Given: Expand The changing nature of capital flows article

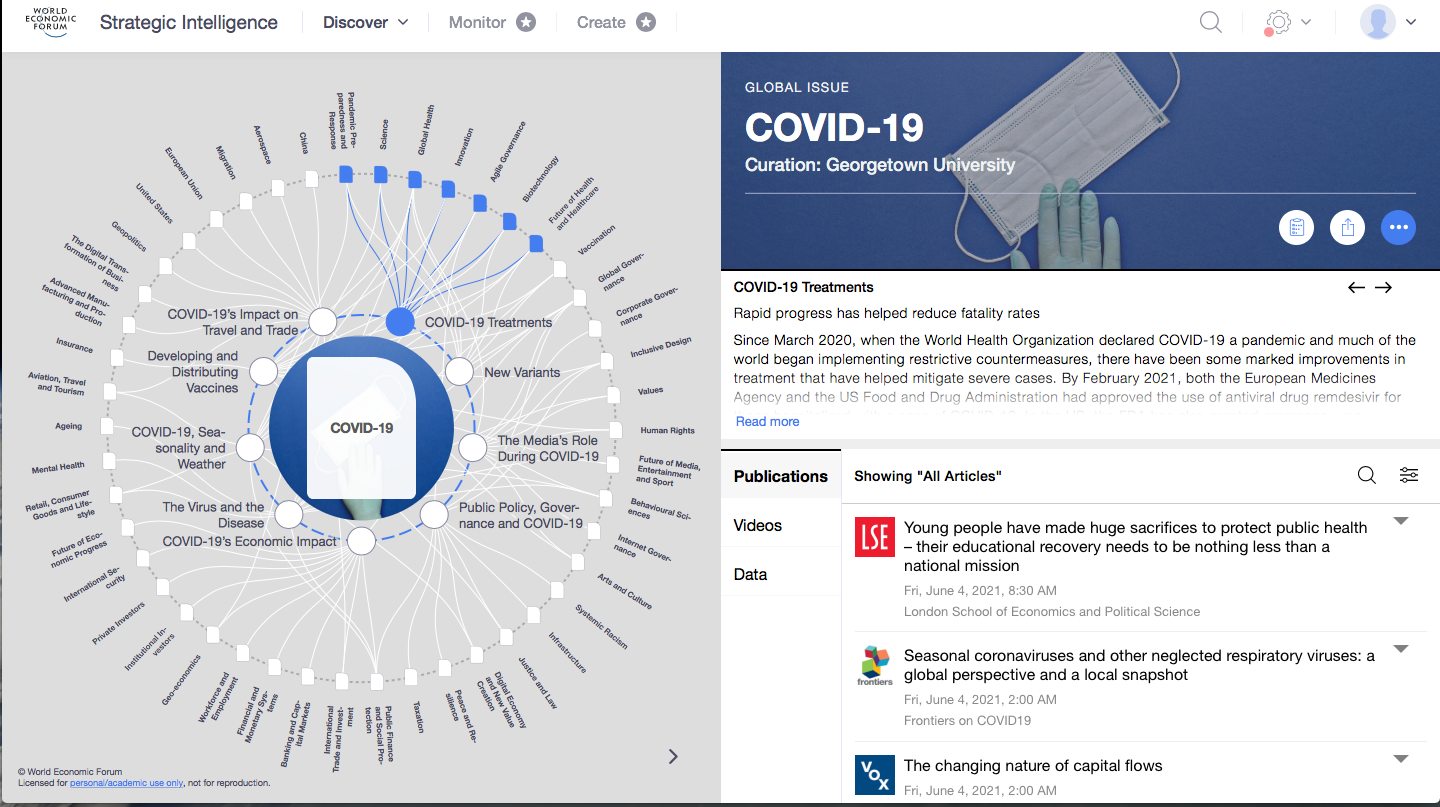Looking at the screenshot, I should click(1401, 759).
